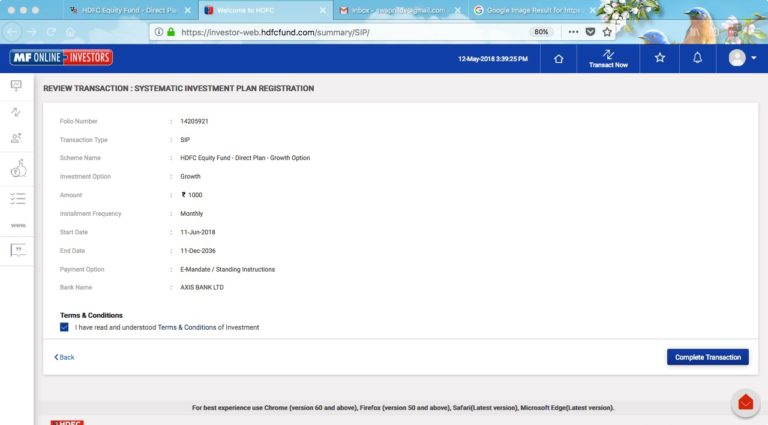
Task: Click scheme name HDFC Equity Fund text
Action: point(245,158)
